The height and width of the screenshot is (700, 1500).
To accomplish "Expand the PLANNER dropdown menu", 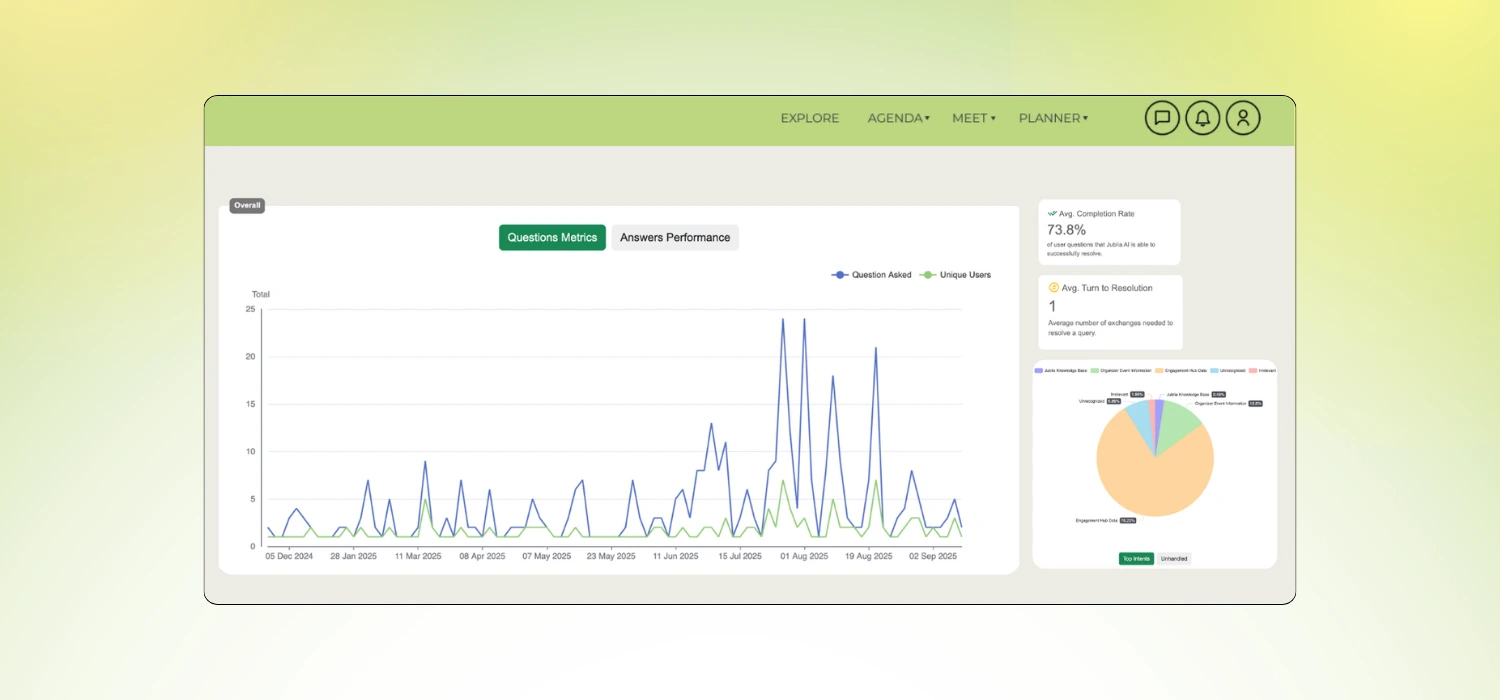I will coord(1052,118).
